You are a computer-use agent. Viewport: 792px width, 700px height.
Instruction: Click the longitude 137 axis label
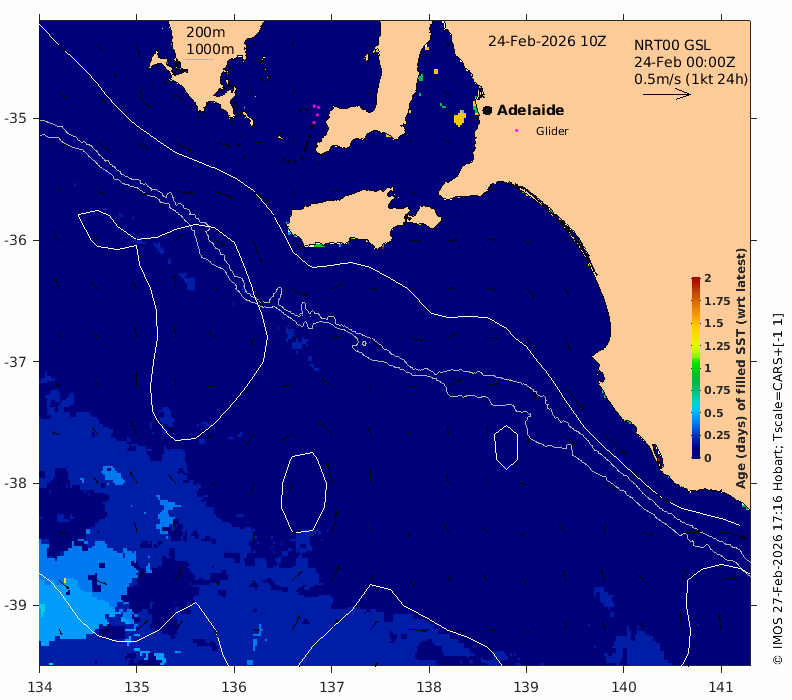coord(332,687)
